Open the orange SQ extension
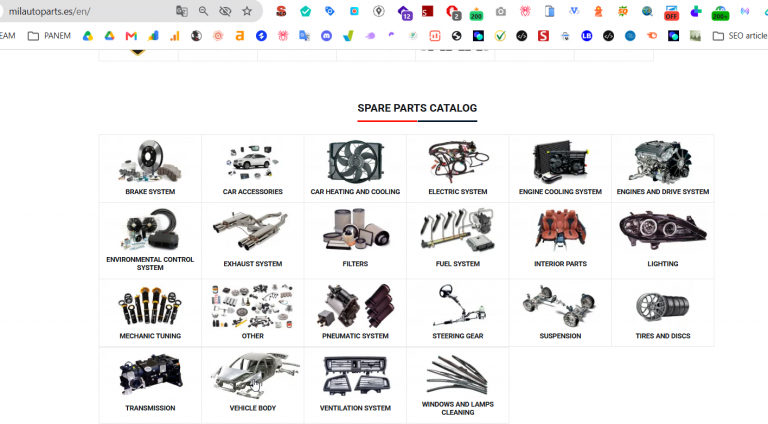 [x=623, y=11]
